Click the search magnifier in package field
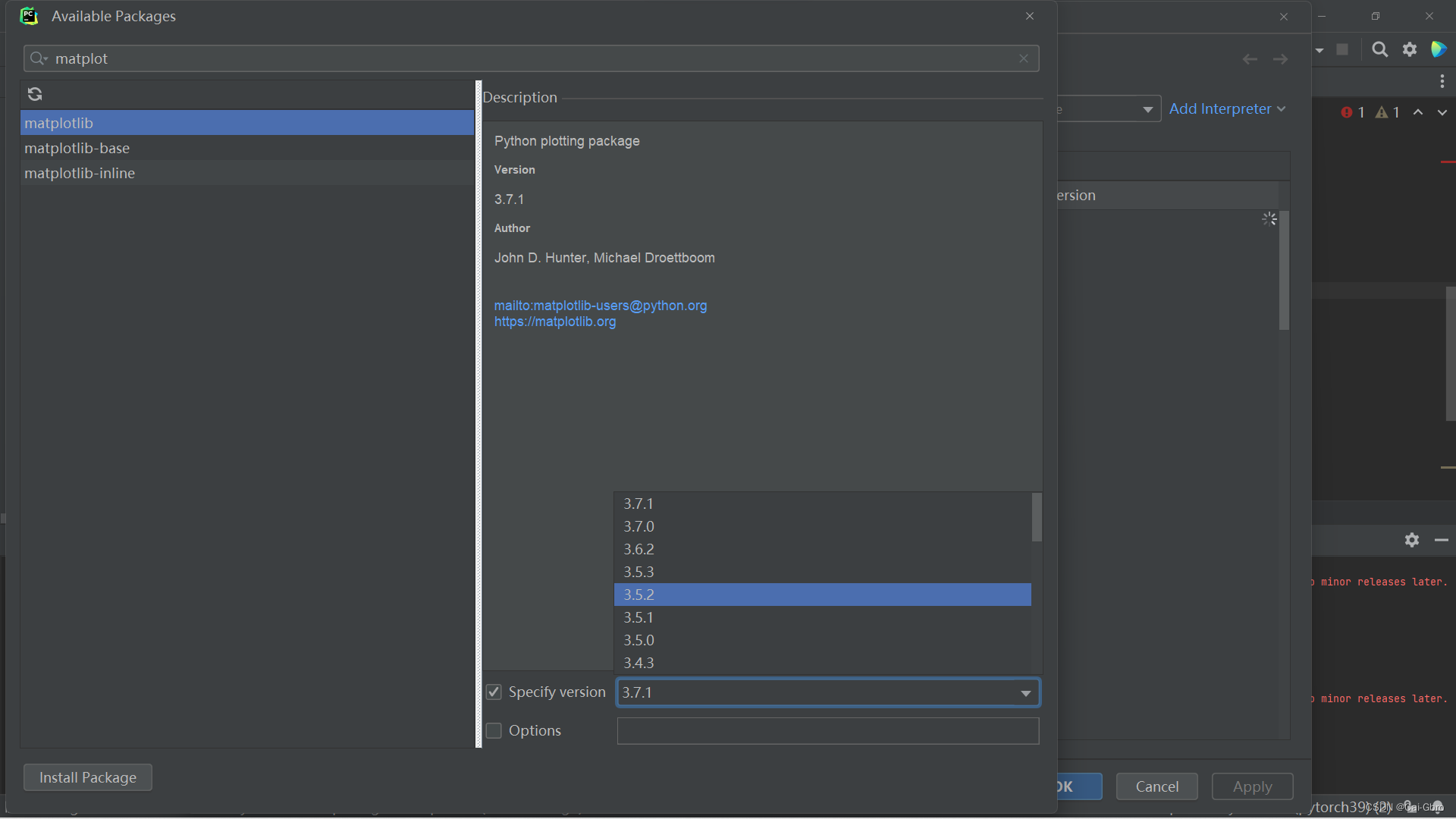Screen dimensions: 1456x819 39,58
